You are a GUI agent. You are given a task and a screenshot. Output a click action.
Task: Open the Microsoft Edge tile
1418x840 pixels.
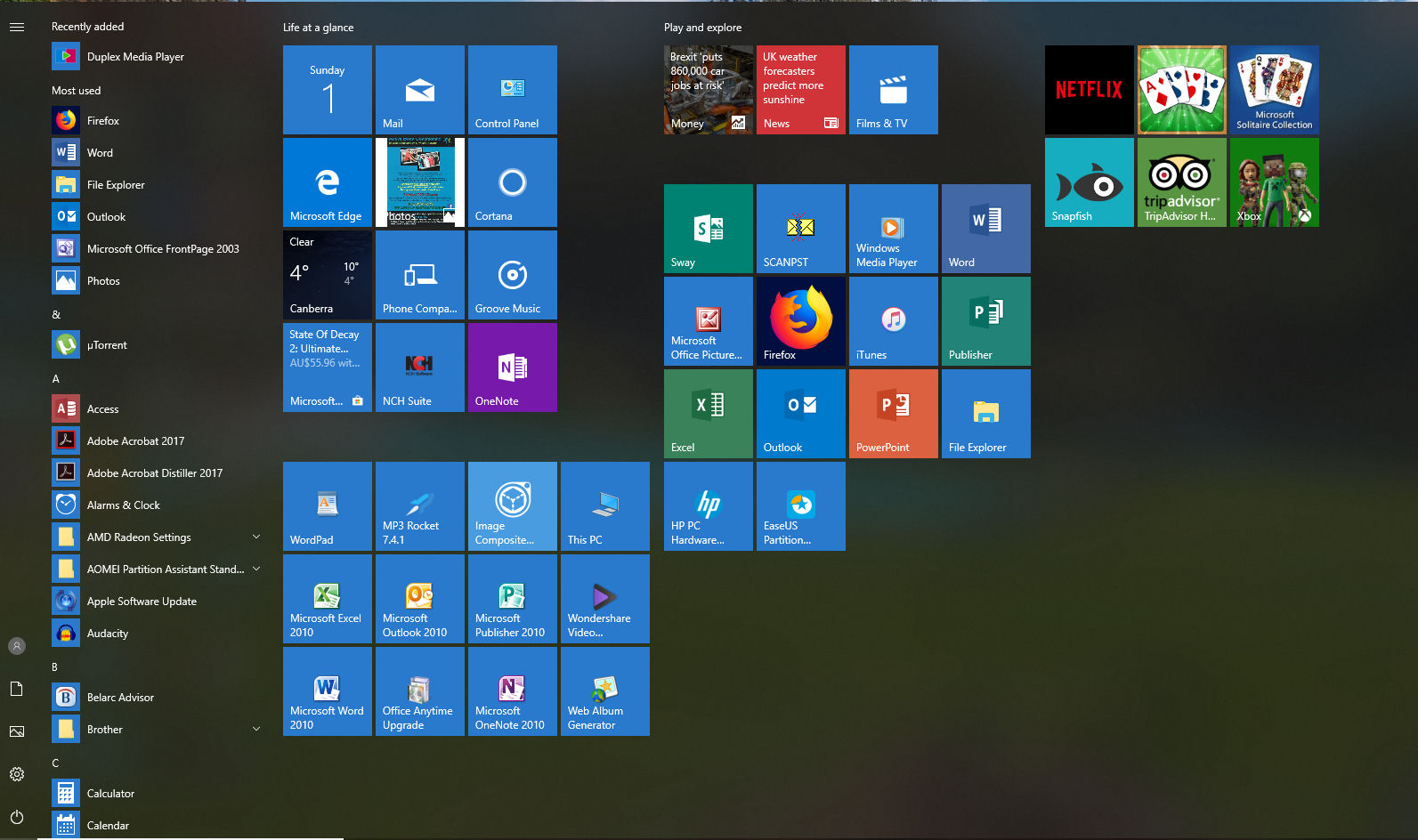[x=327, y=182]
